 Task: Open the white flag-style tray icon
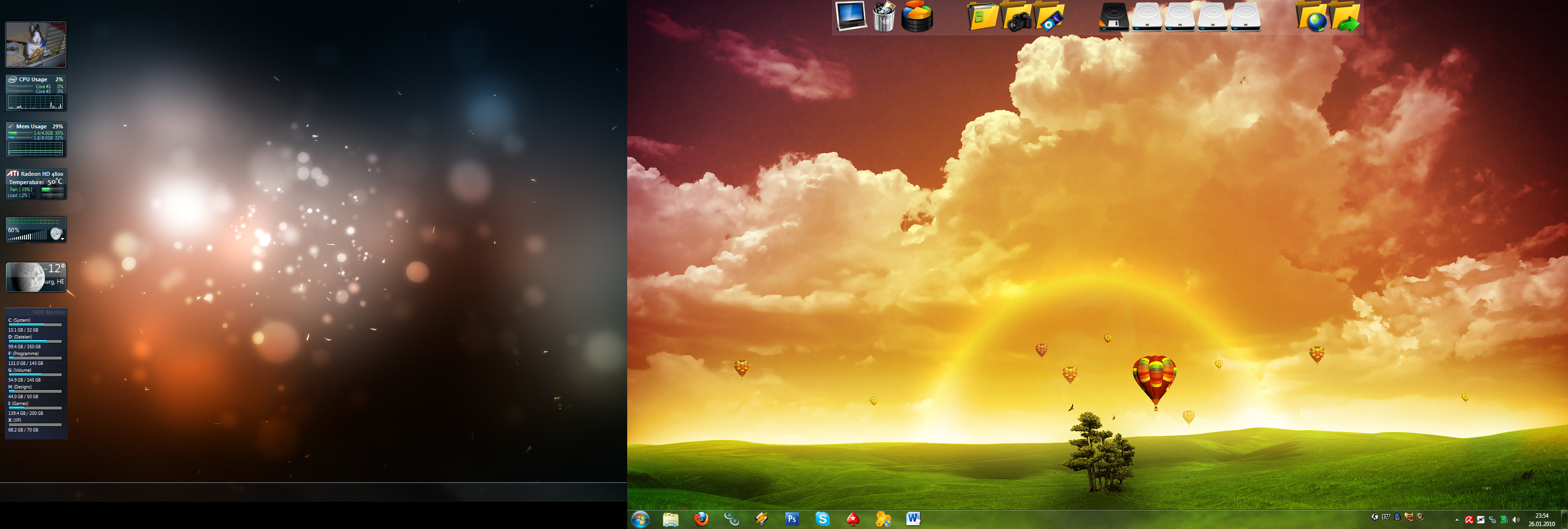[1481, 520]
